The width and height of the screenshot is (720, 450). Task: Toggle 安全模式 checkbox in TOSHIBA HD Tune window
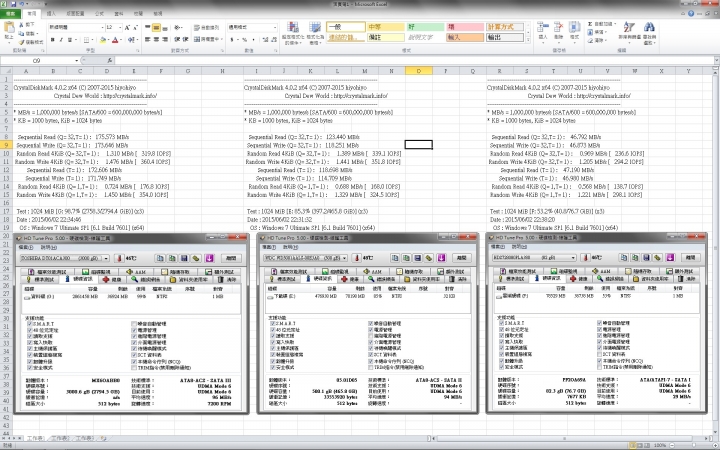[x=30, y=367]
